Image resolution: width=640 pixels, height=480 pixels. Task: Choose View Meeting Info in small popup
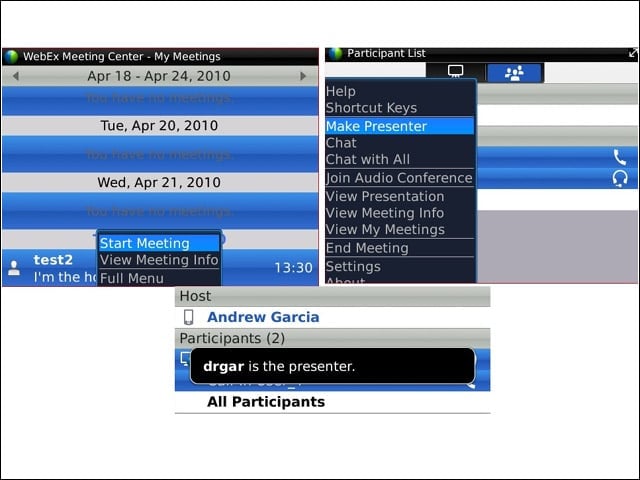click(159, 260)
